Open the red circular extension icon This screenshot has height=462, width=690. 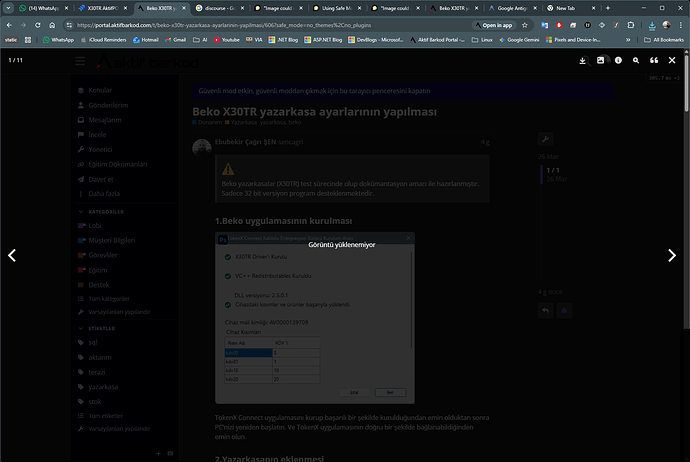tap(559, 25)
